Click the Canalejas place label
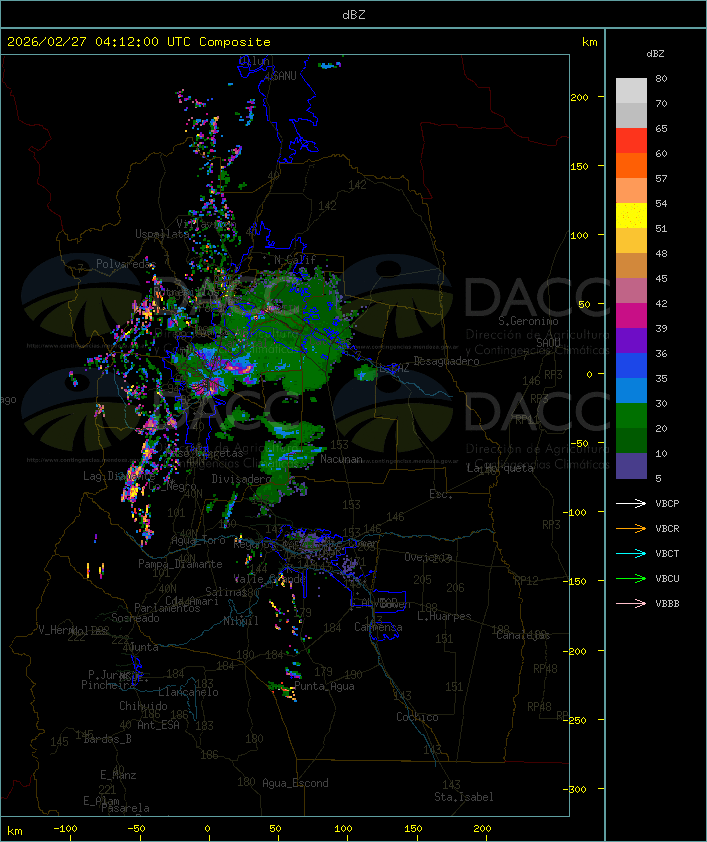707x842 pixels. [x=523, y=635]
